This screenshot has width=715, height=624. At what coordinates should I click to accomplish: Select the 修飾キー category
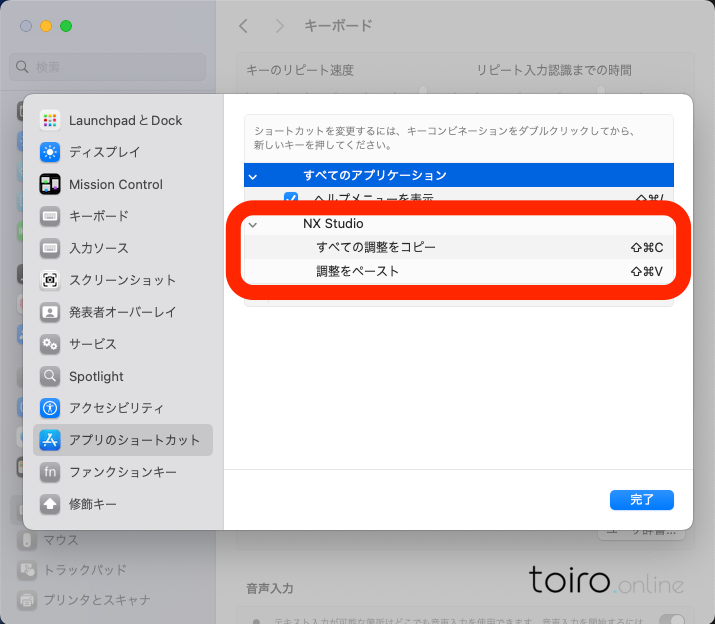point(123,504)
